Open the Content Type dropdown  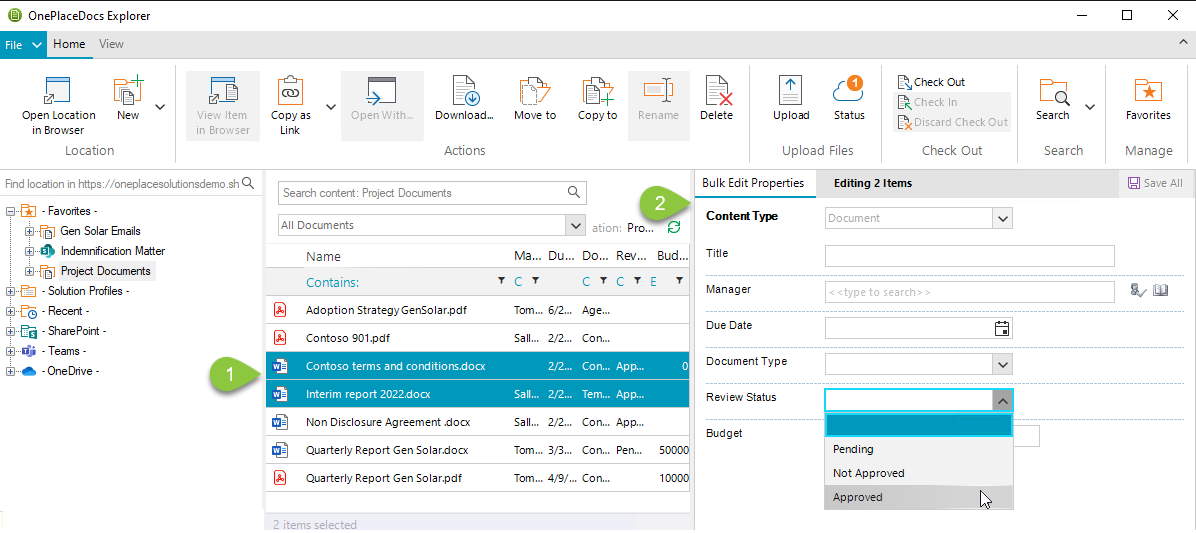[1002, 218]
